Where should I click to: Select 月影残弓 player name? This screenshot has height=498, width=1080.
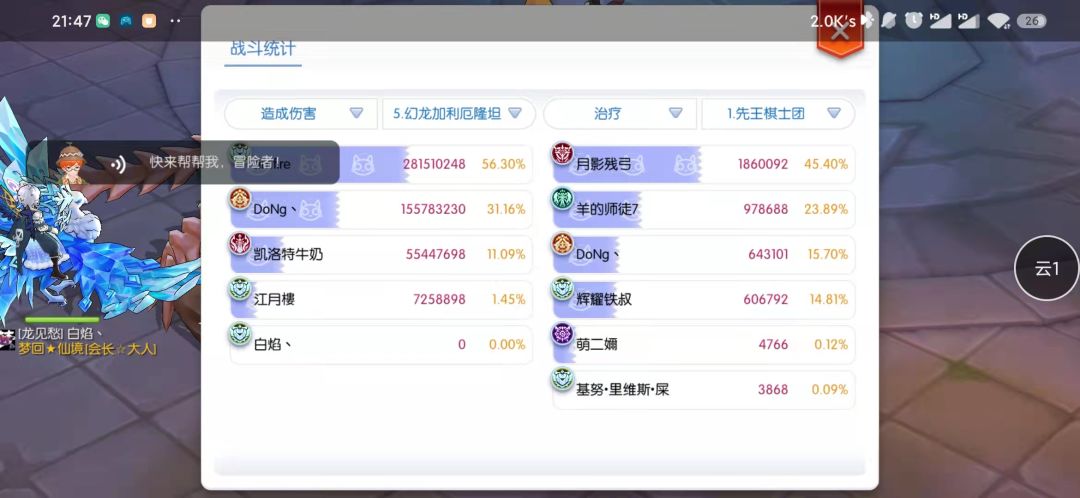603,164
